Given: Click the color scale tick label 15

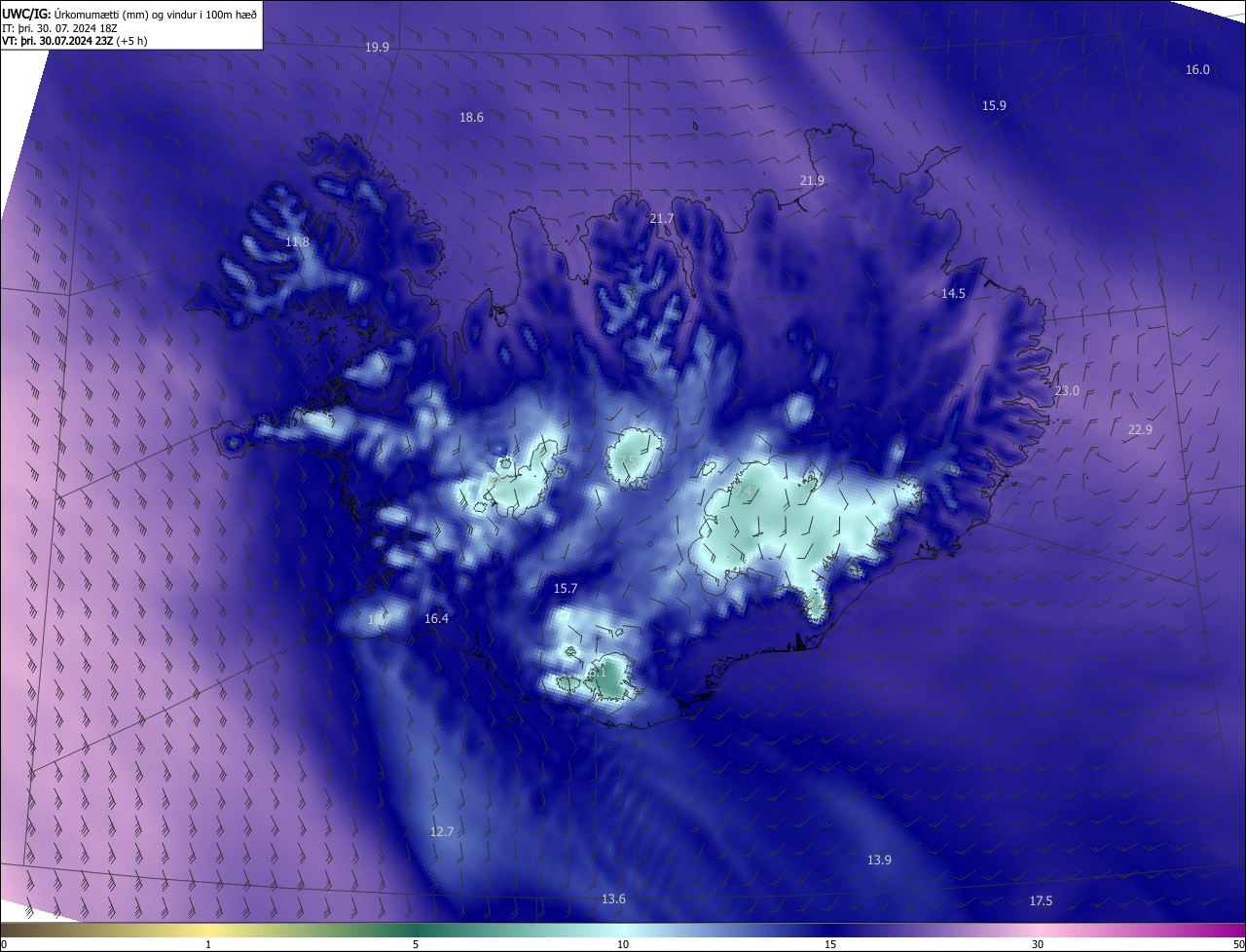Looking at the screenshot, I should coord(830,944).
